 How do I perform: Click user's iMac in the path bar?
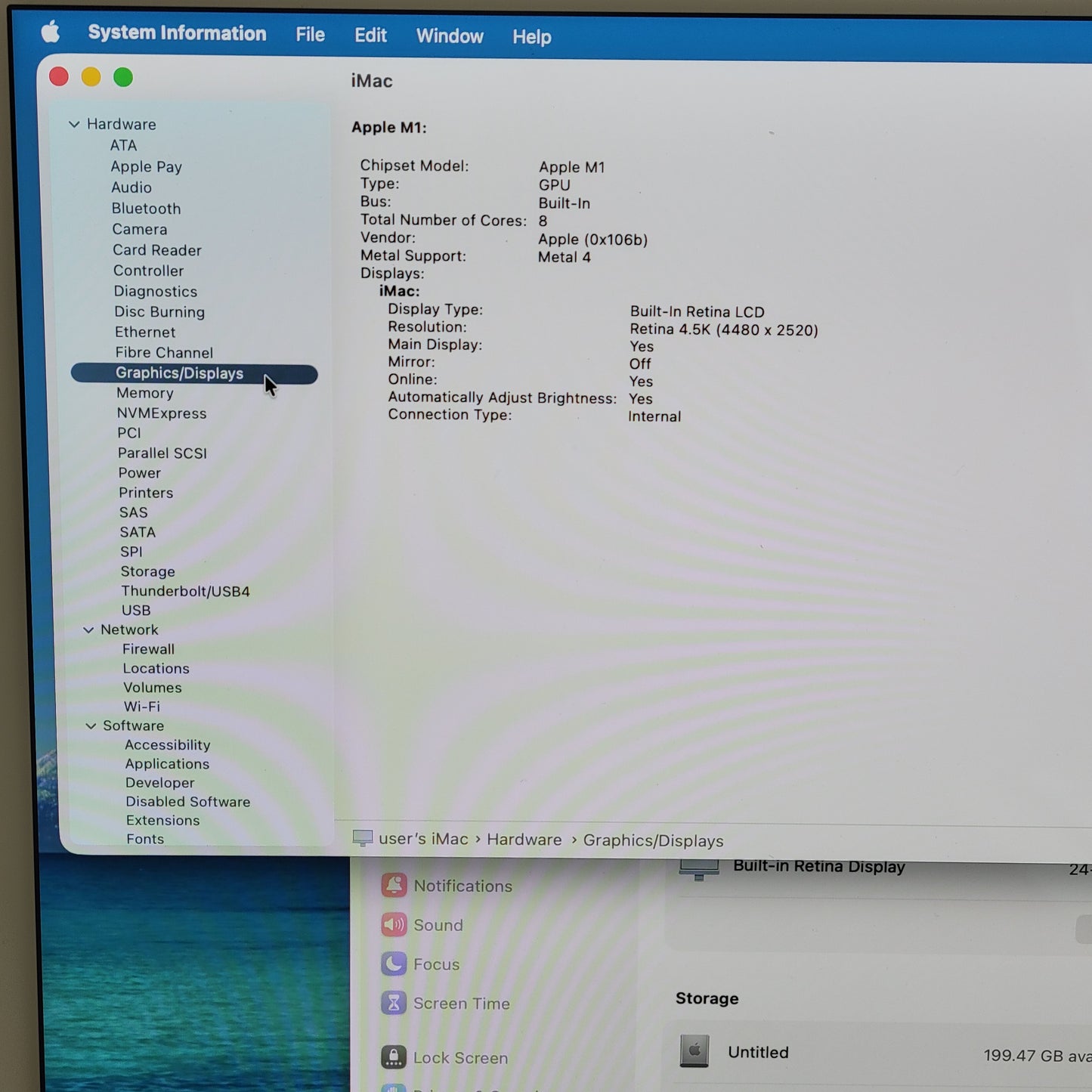coord(423,839)
